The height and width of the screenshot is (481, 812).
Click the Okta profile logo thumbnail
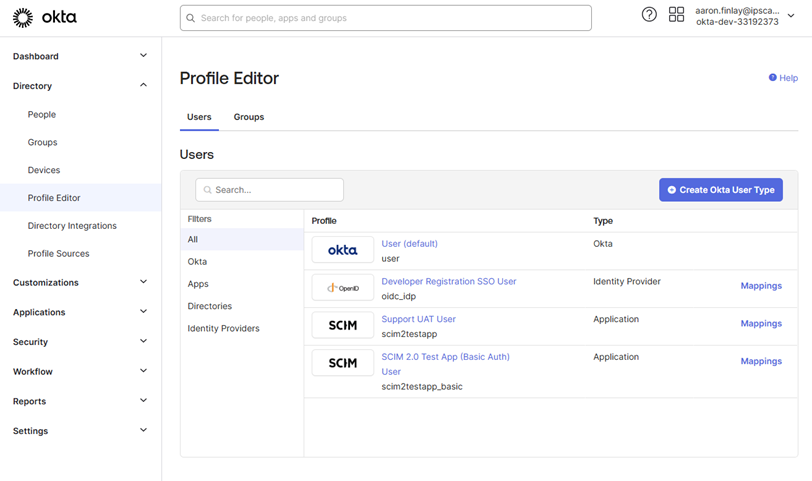(x=342, y=250)
